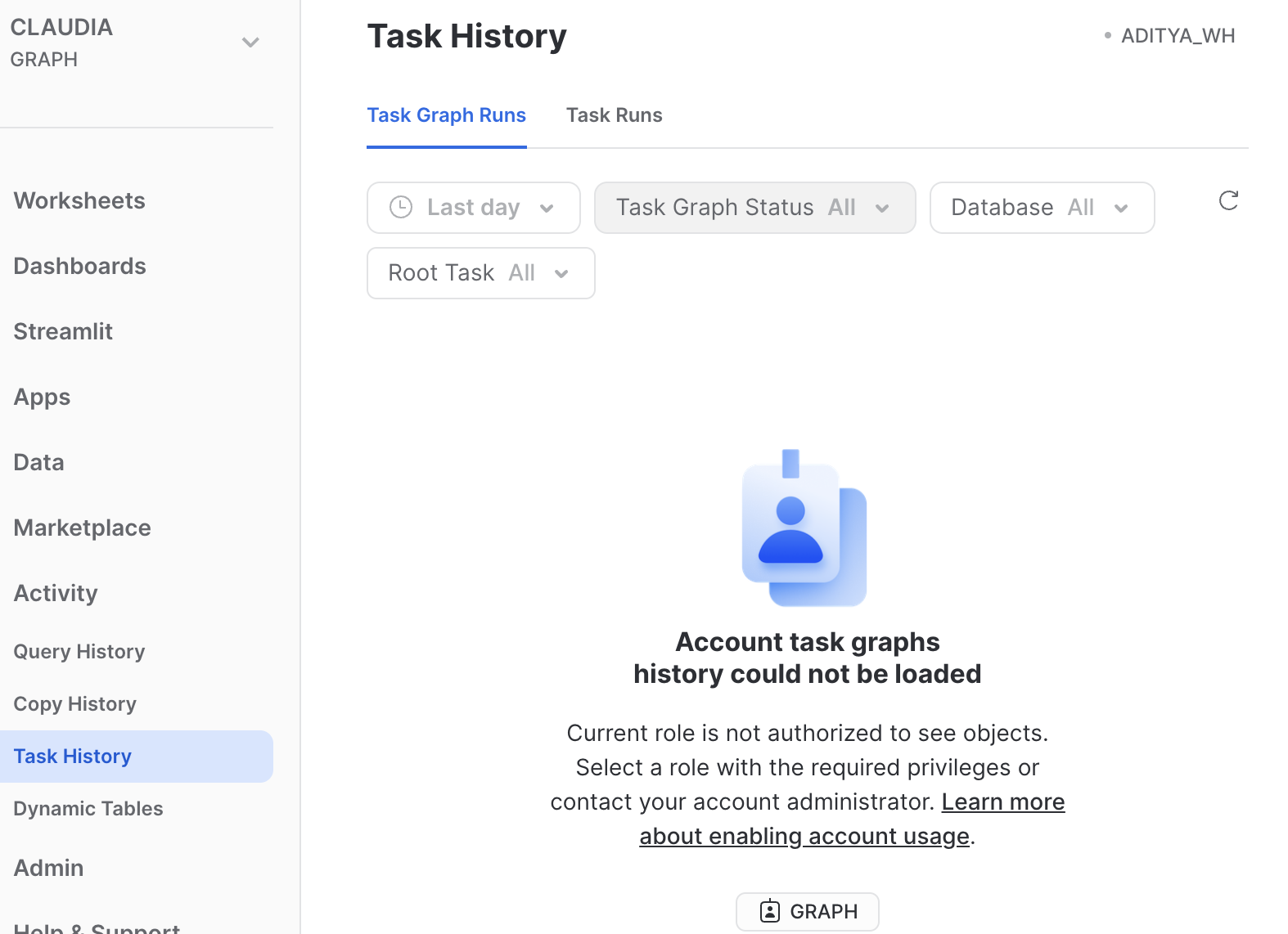Click the GRAPH role switch button
This screenshot has width=1288, height=934.
[x=807, y=911]
